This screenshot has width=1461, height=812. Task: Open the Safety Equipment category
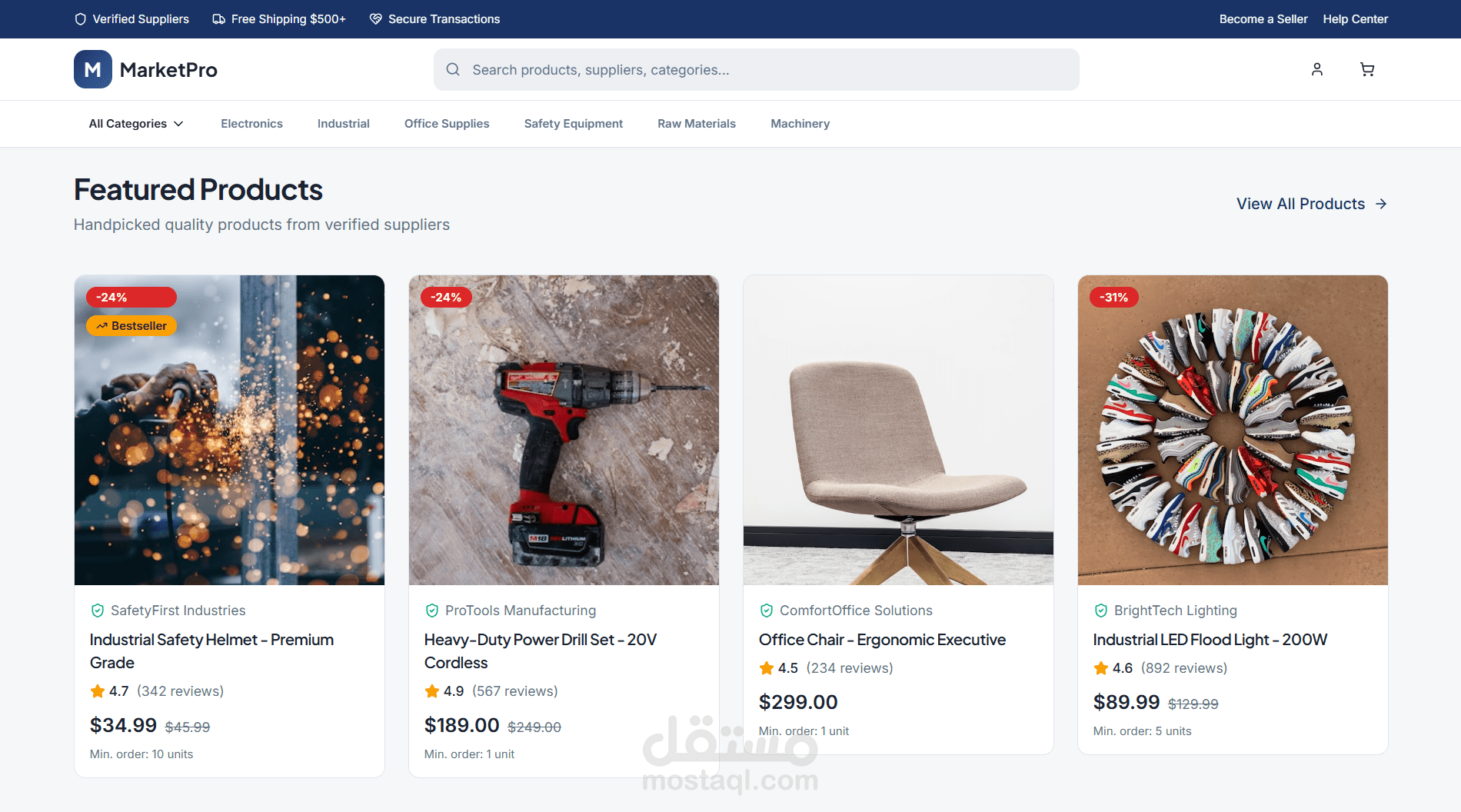(574, 124)
